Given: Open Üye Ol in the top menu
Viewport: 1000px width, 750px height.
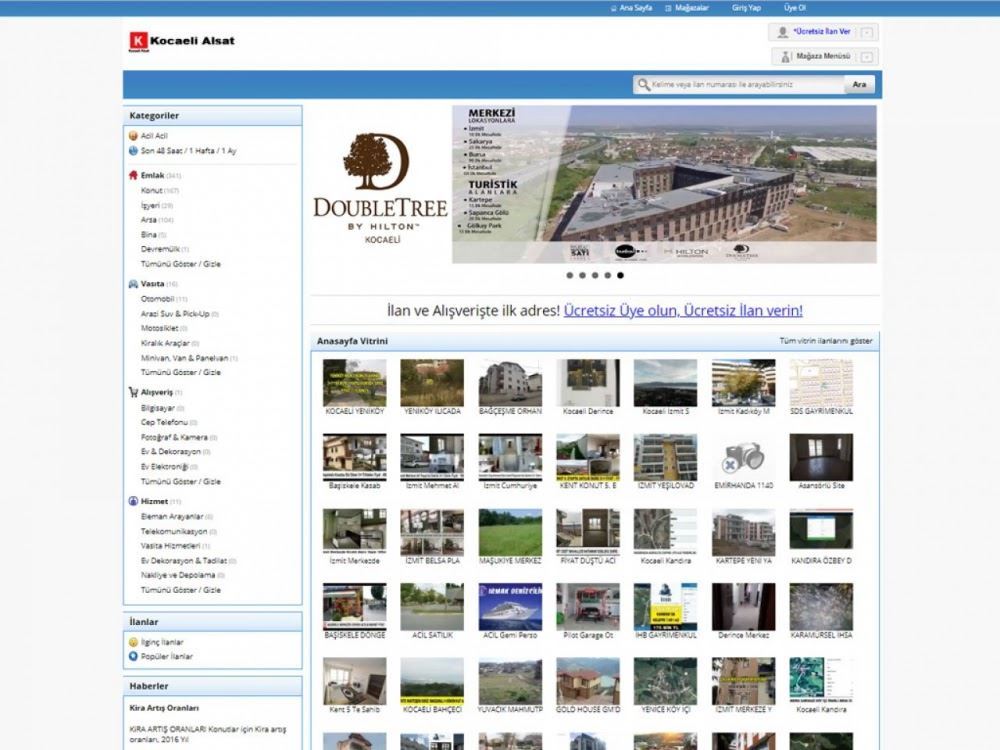Looking at the screenshot, I should pos(795,8).
